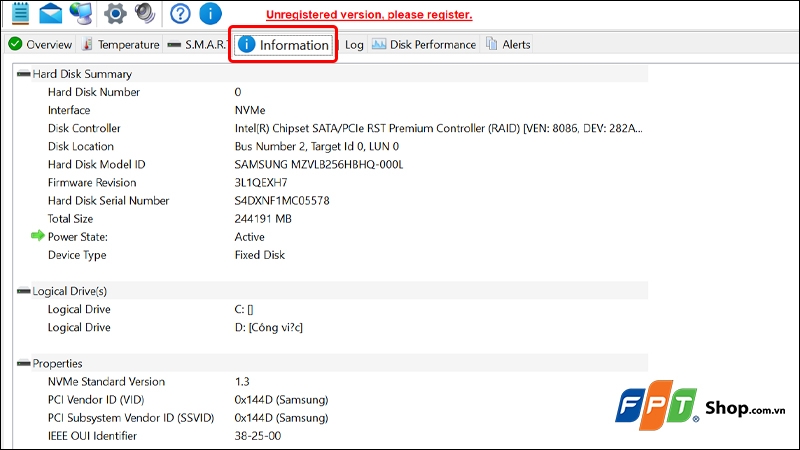Select the Device Type value Fixed Disk
Image resolution: width=800 pixels, height=450 pixels.
coord(260,255)
